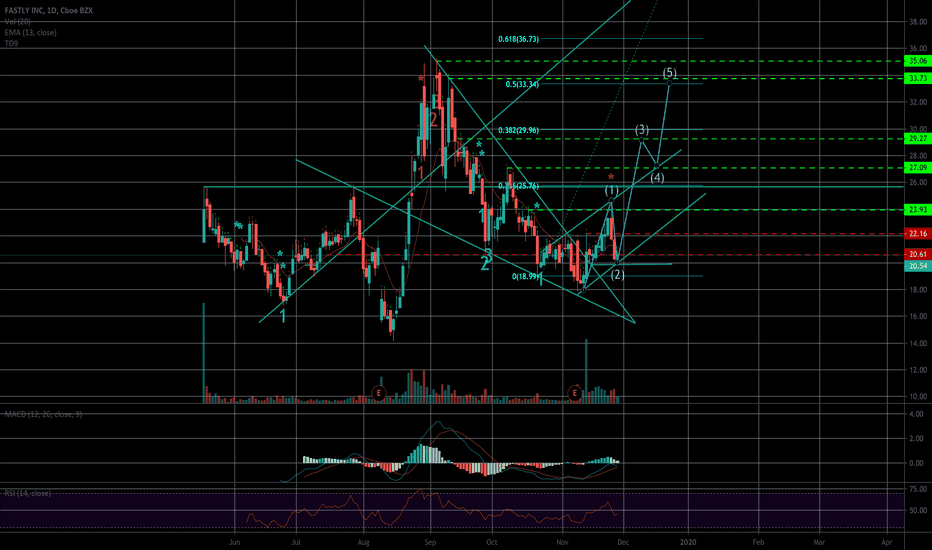Click the green 27.09 price label
The height and width of the screenshot is (550, 932).
coord(918,168)
